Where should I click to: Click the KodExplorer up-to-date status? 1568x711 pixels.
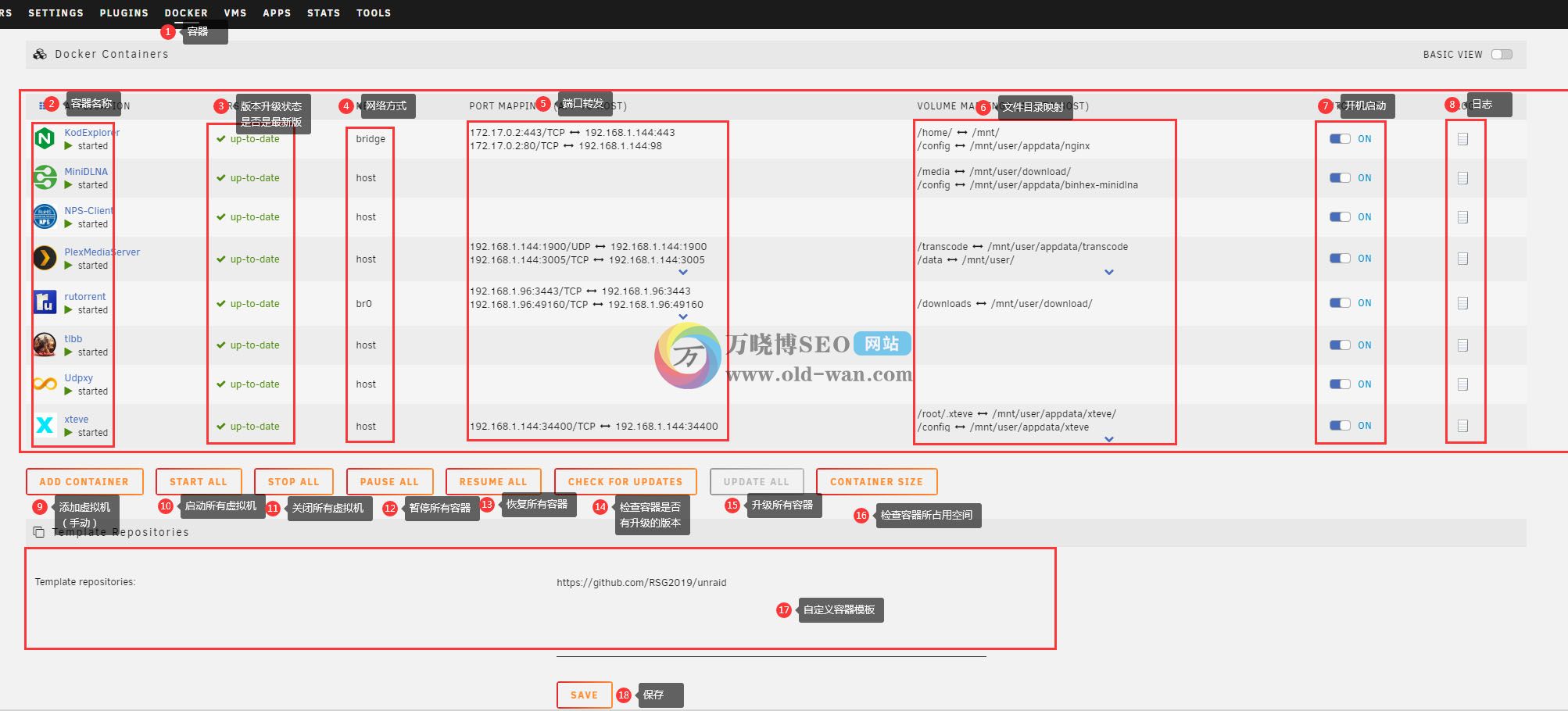point(248,139)
